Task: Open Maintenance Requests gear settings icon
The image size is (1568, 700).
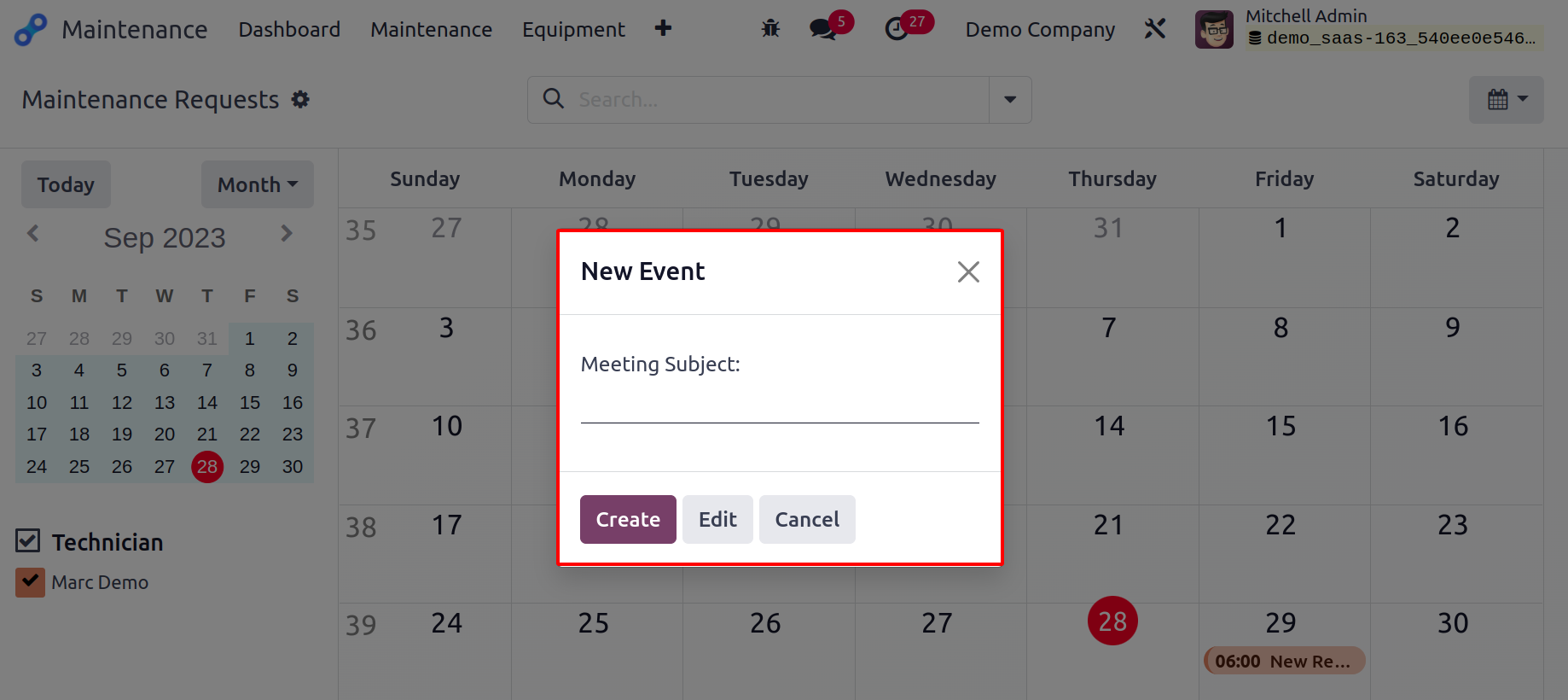Action: [300, 100]
